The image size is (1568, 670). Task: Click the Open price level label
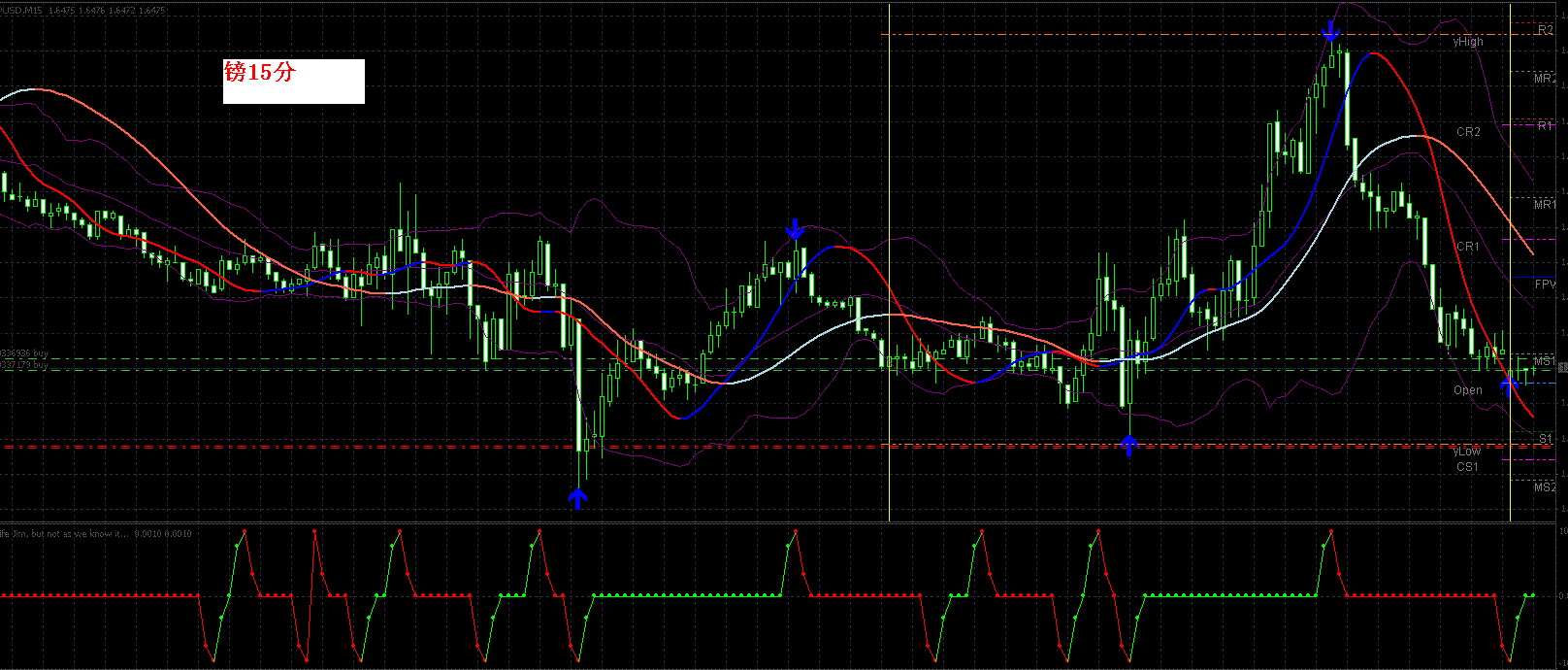coord(1468,390)
